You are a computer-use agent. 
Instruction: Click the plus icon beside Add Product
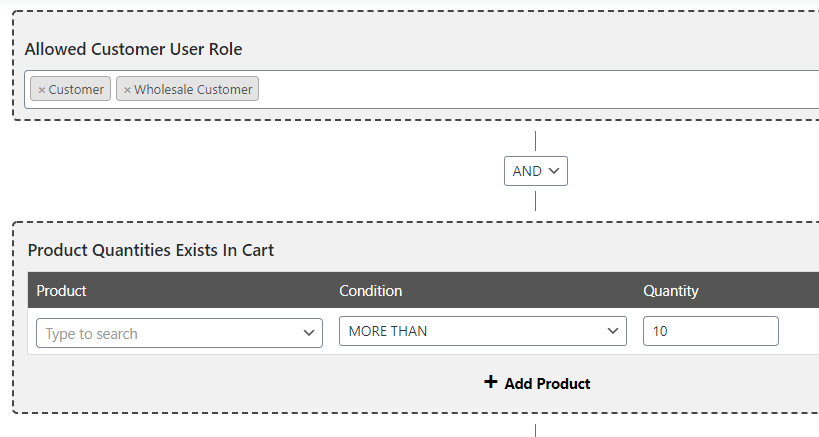pos(490,382)
